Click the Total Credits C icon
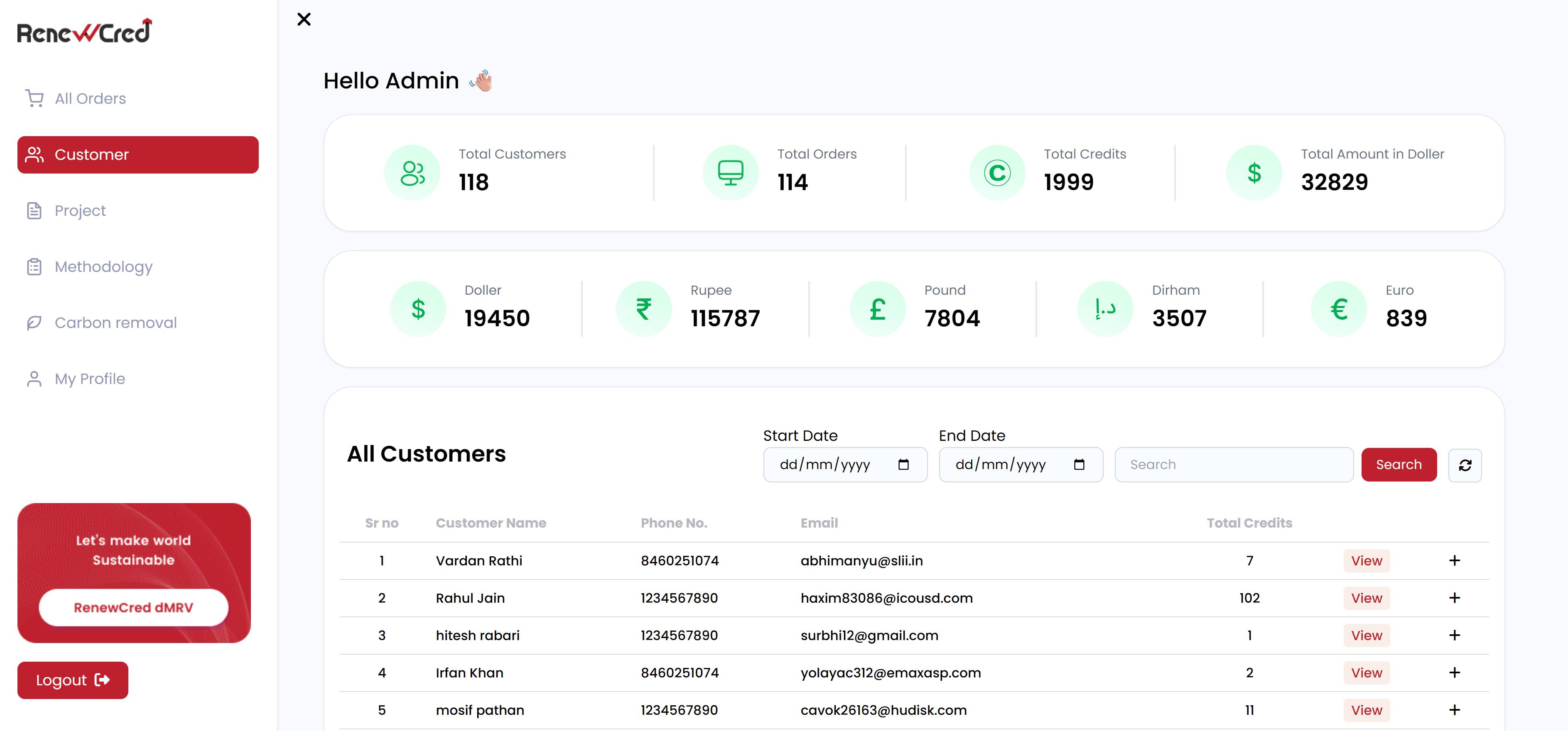 tap(996, 173)
